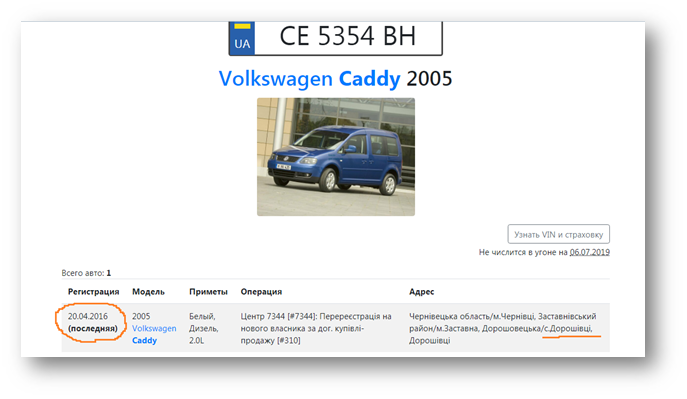Click the Белый, Дизель, 2.0L cell

coord(204,328)
